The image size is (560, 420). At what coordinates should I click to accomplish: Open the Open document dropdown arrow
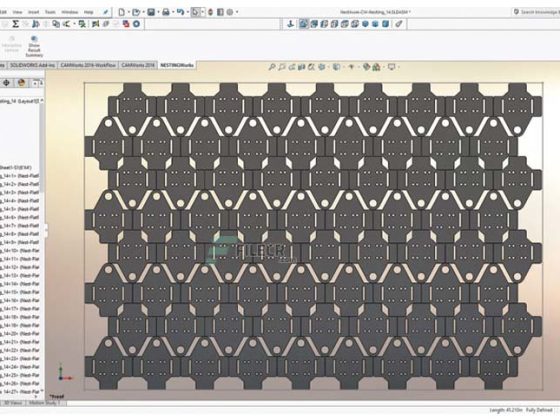143,12
